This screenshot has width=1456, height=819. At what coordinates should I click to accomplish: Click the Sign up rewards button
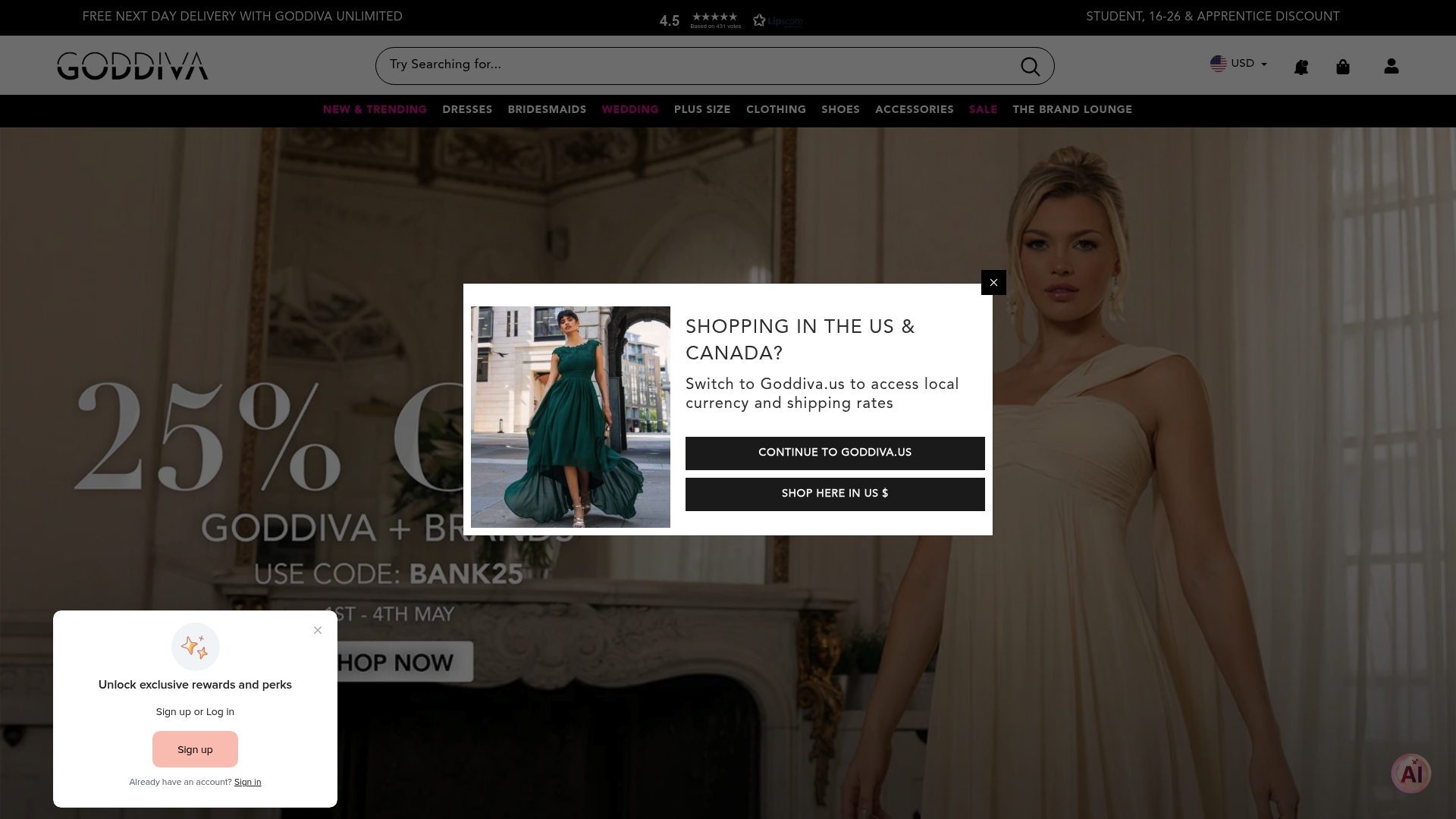[x=195, y=749]
